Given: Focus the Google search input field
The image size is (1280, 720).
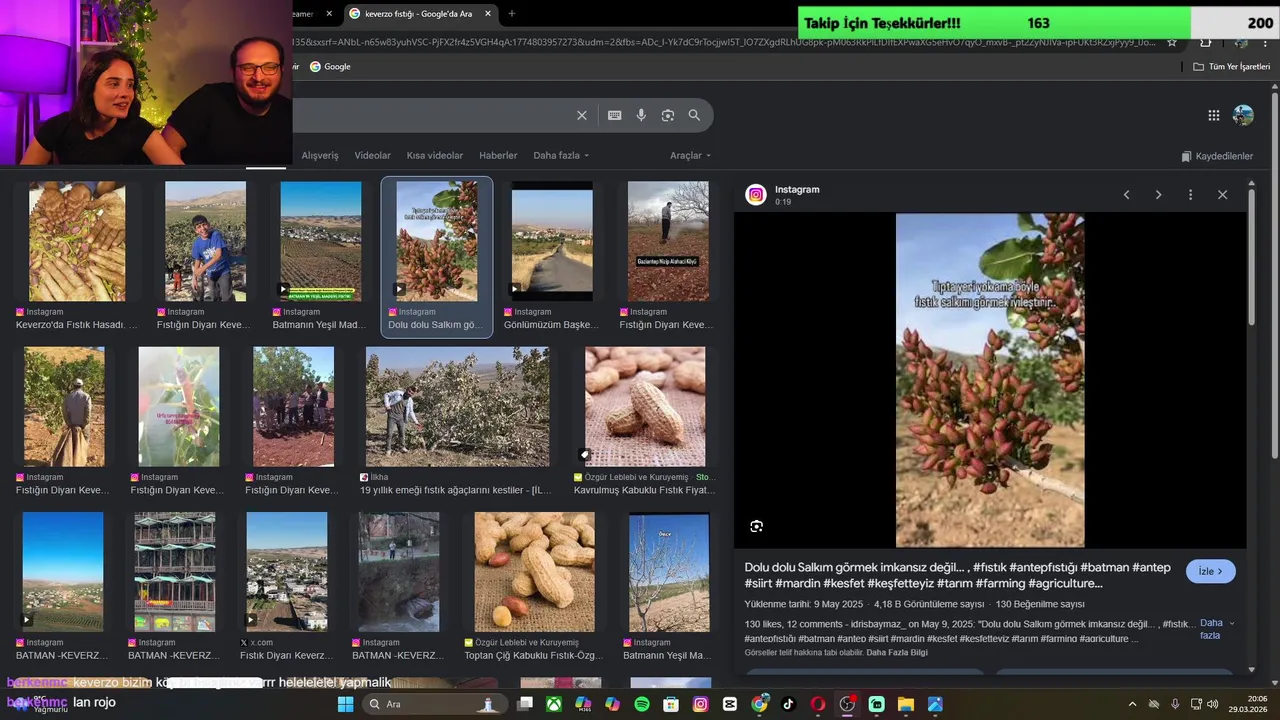Looking at the screenshot, I should click(432, 115).
